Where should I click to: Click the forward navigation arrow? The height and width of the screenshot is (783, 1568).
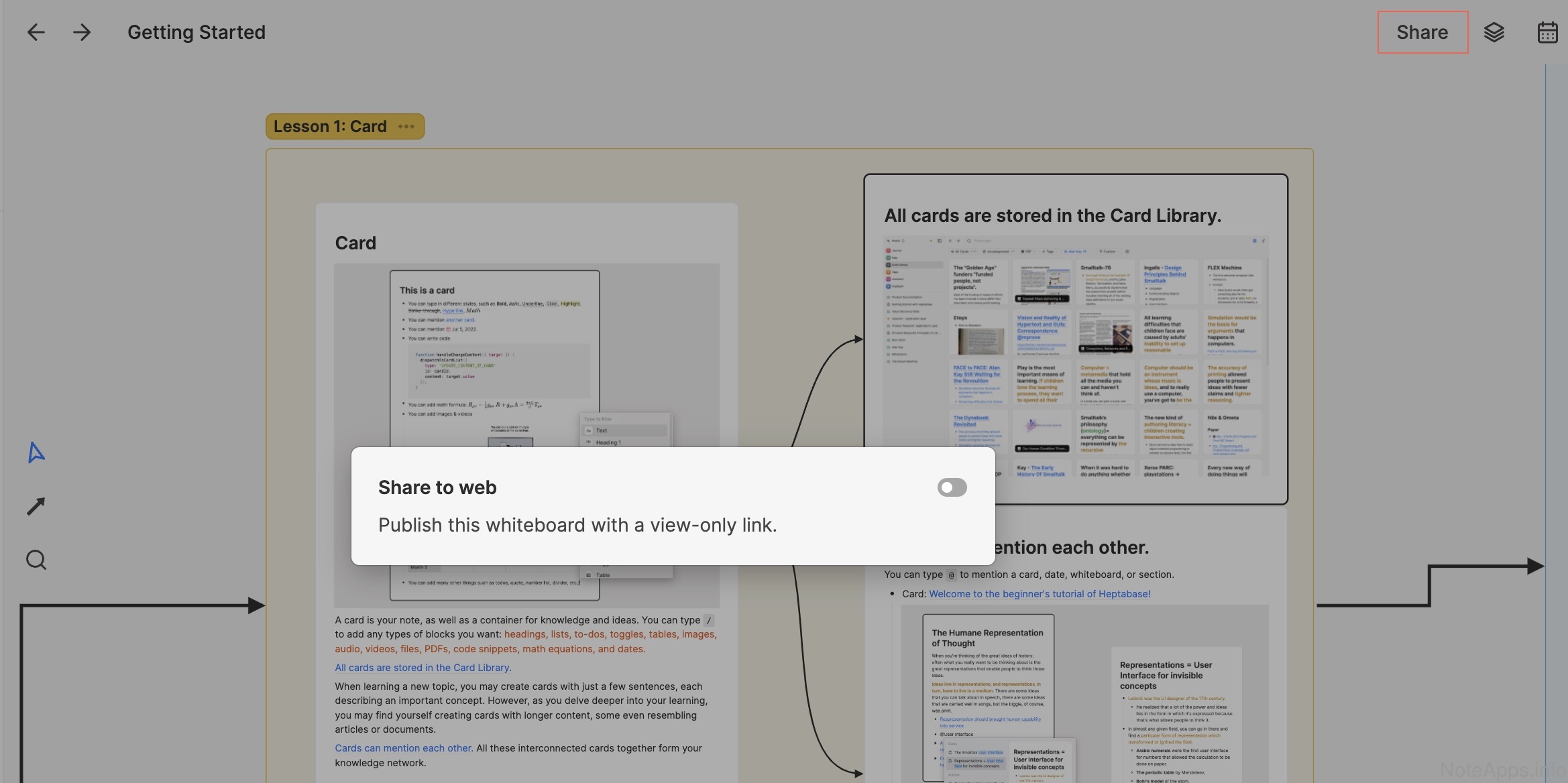tap(82, 32)
